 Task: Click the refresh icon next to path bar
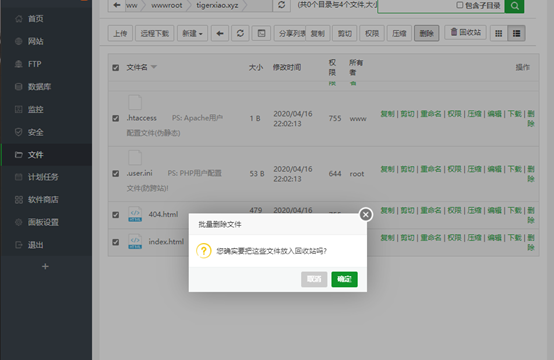(x=282, y=5)
